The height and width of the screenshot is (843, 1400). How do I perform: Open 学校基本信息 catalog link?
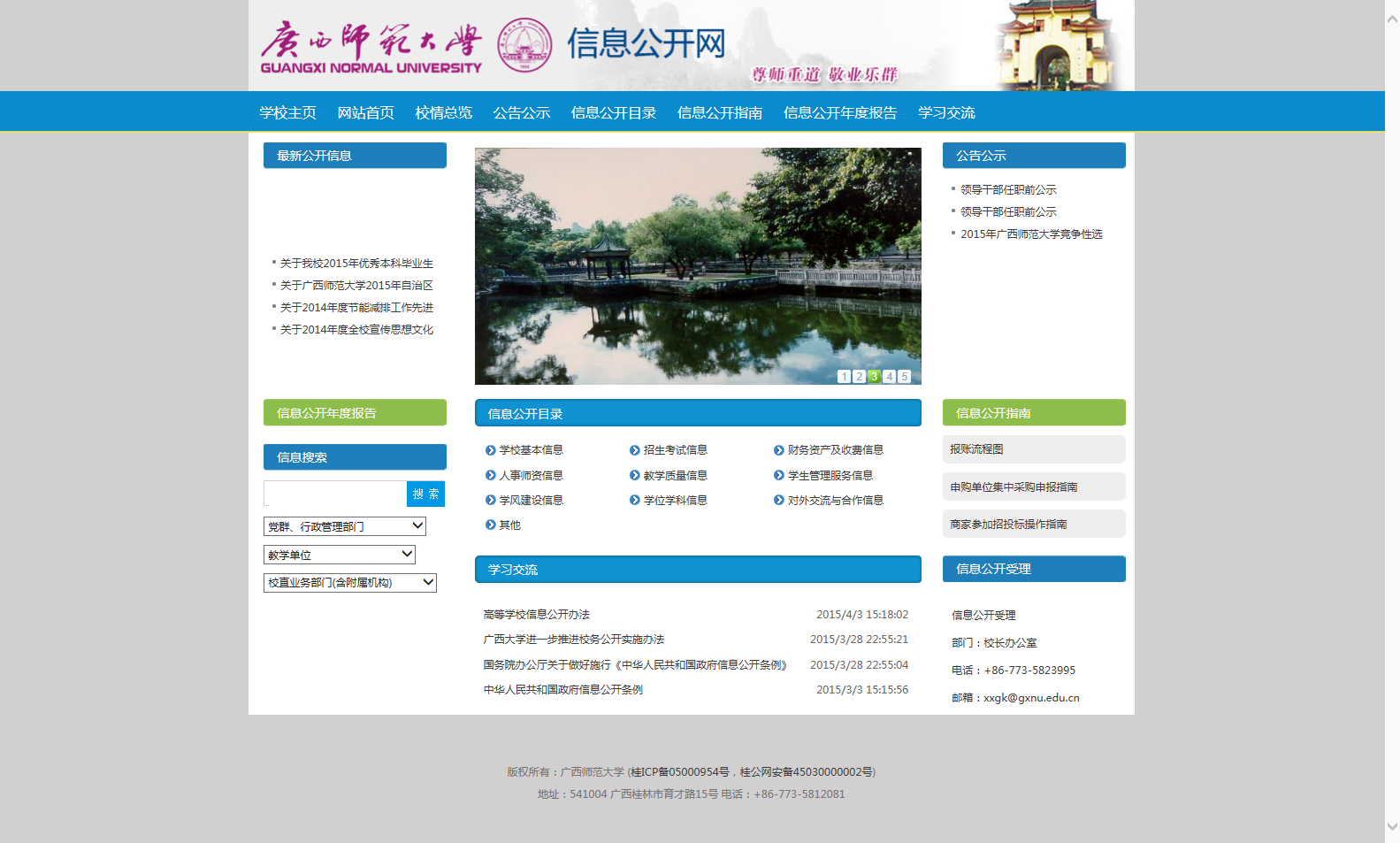click(531, 450)
